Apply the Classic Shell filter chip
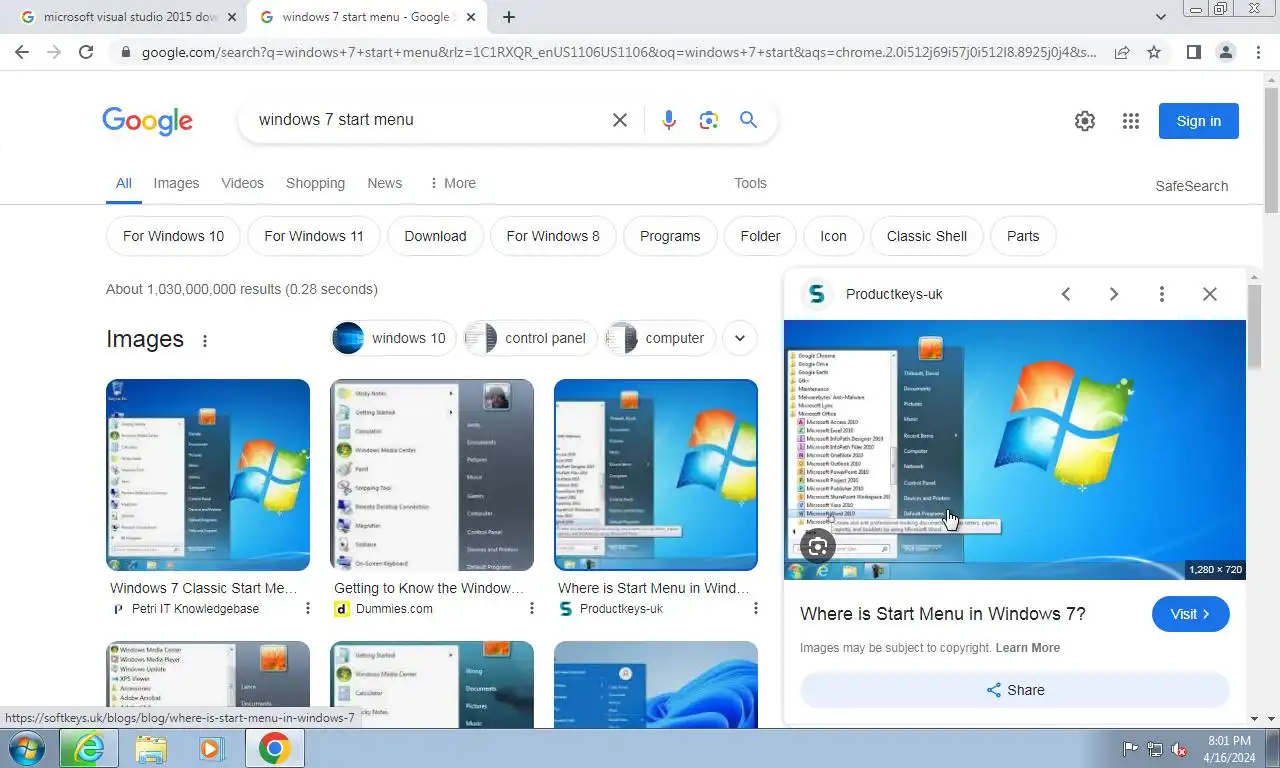This screenshot has height=768, width=1280. pyautogui.click(x=927, y=236)
